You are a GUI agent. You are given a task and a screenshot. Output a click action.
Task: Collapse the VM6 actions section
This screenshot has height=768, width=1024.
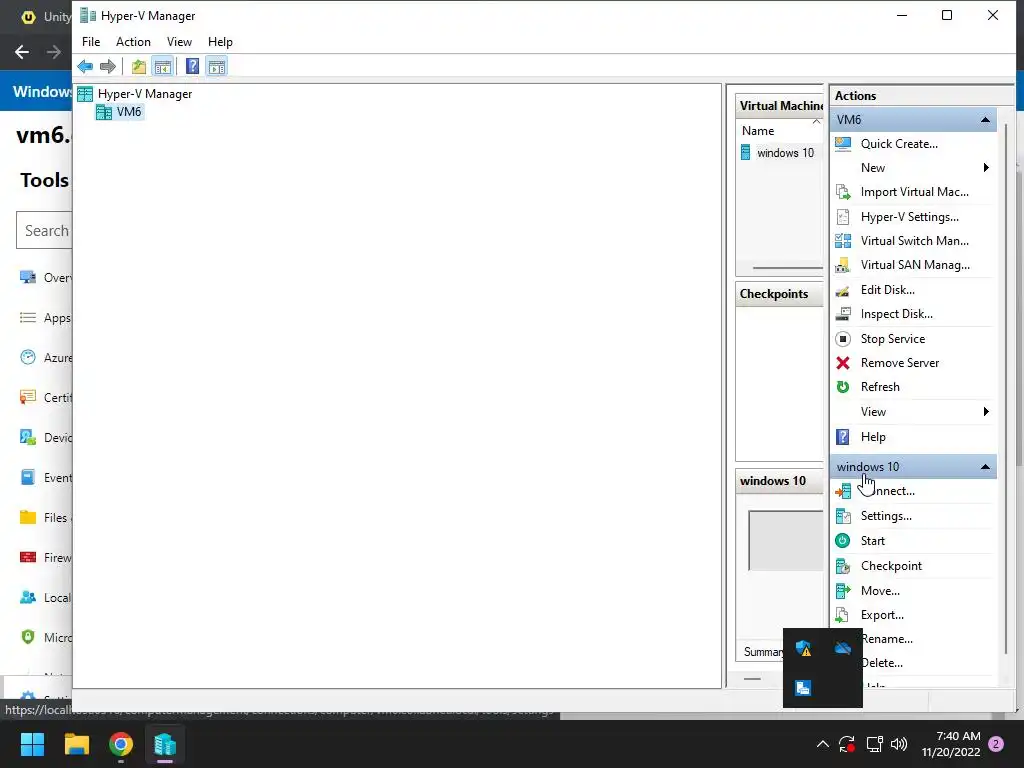click(x=985, y=120)
